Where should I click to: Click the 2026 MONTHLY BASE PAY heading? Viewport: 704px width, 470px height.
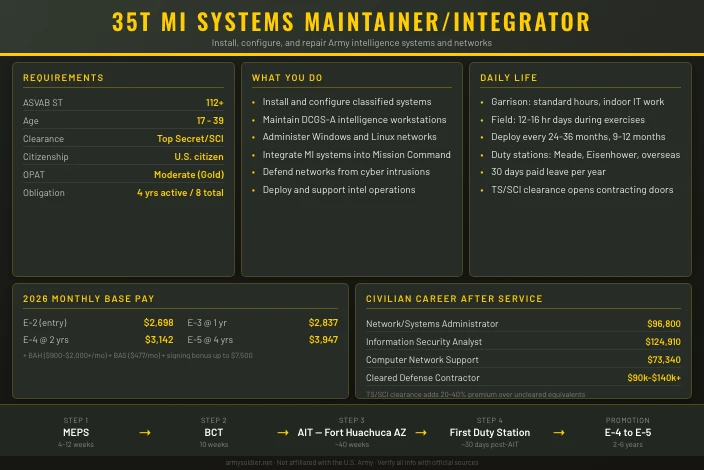pos(88,299)
